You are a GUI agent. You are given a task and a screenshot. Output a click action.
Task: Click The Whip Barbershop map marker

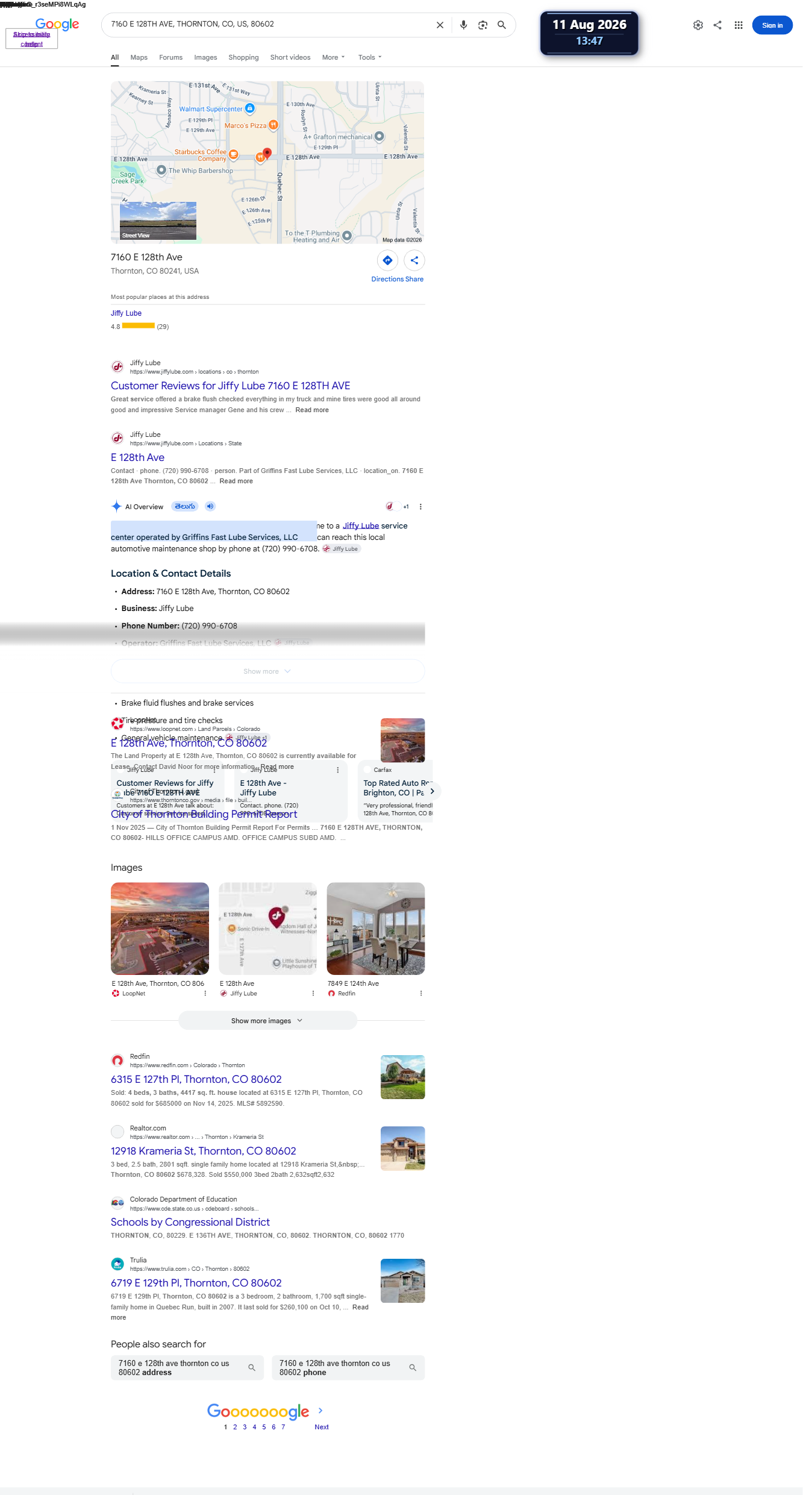point(161,170)
